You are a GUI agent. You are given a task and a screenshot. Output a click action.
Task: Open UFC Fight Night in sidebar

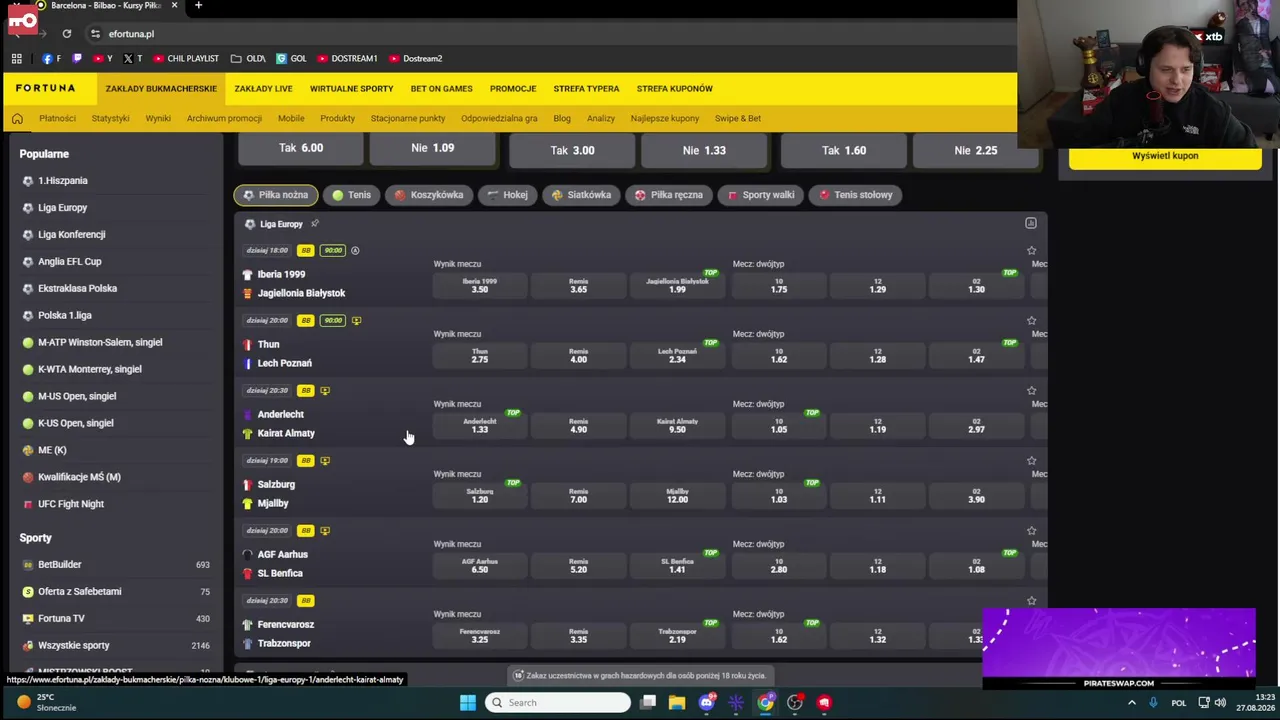70,504
